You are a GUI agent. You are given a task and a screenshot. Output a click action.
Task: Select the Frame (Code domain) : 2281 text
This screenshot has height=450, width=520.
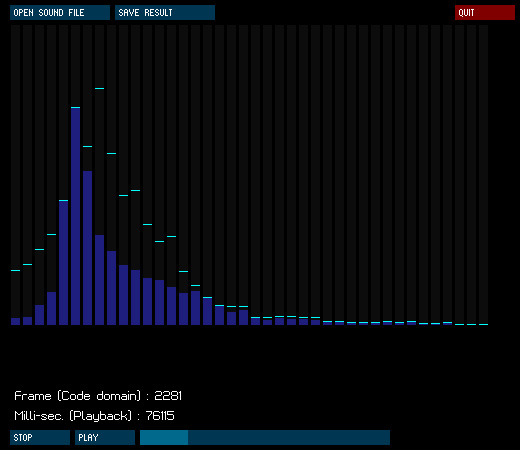pos(98,396)
